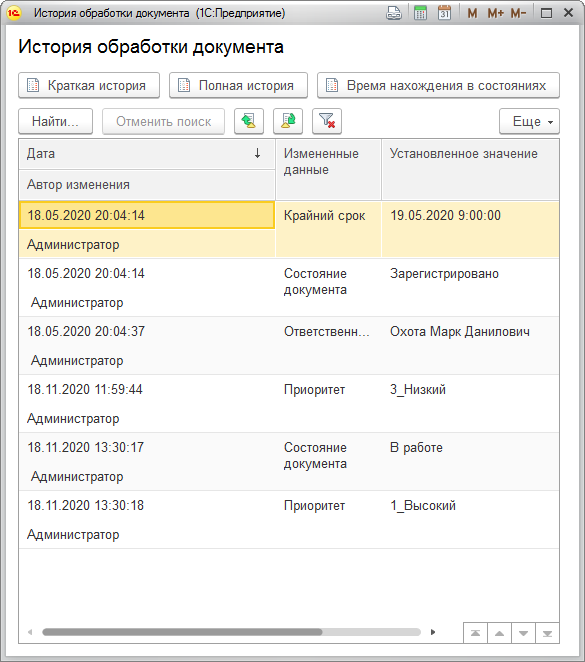Clear filters with the funnel red-cross icon

327,121
